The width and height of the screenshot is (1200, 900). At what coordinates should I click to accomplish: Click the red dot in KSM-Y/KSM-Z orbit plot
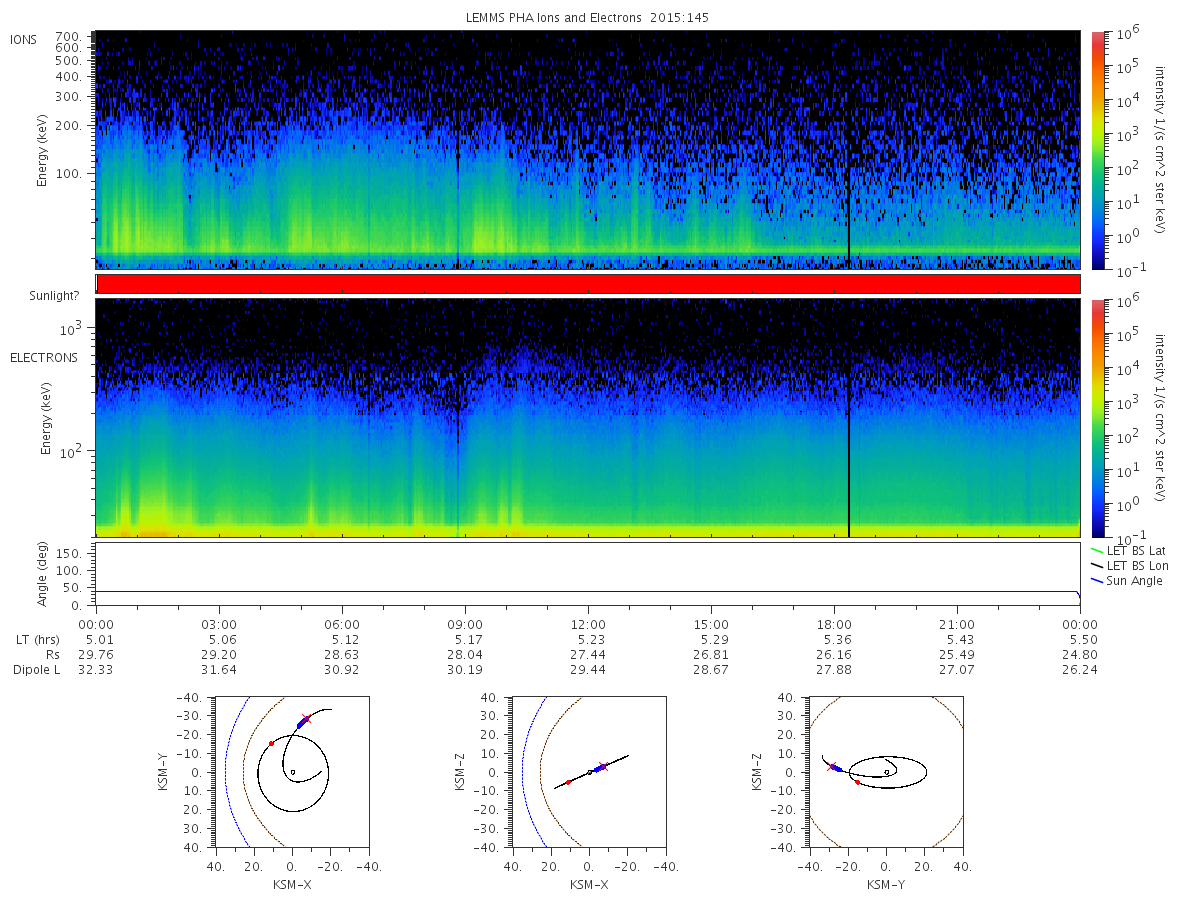[857, 782]
